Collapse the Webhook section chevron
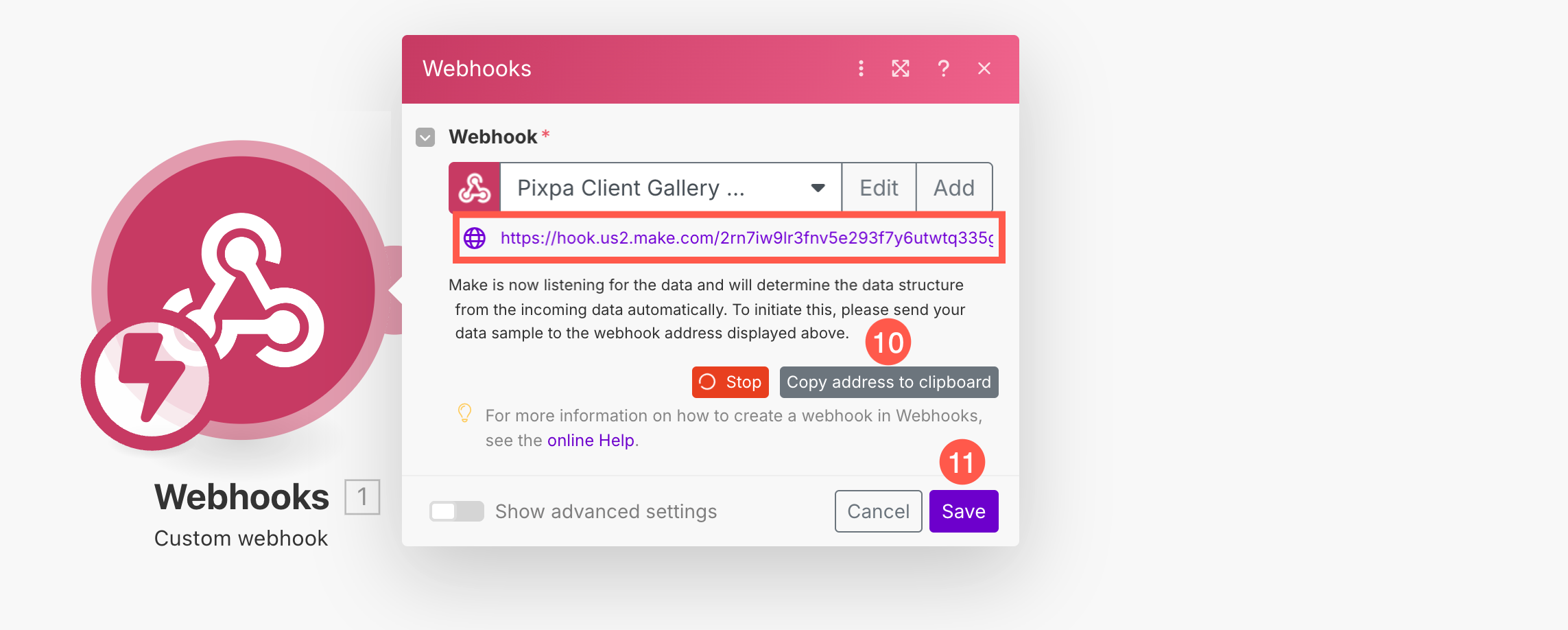 click(x=425, y=137)
